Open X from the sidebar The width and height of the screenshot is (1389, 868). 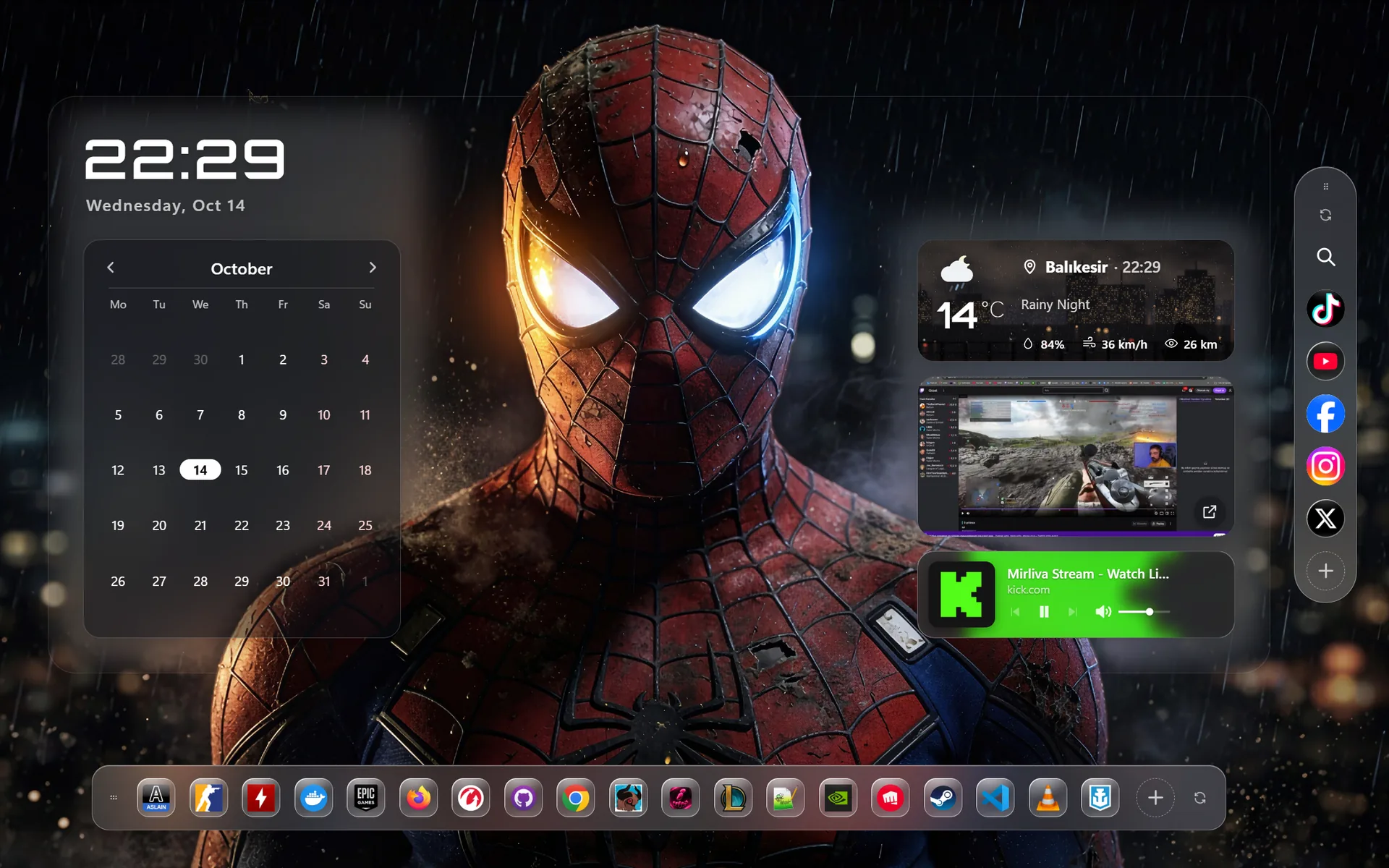1325,519
